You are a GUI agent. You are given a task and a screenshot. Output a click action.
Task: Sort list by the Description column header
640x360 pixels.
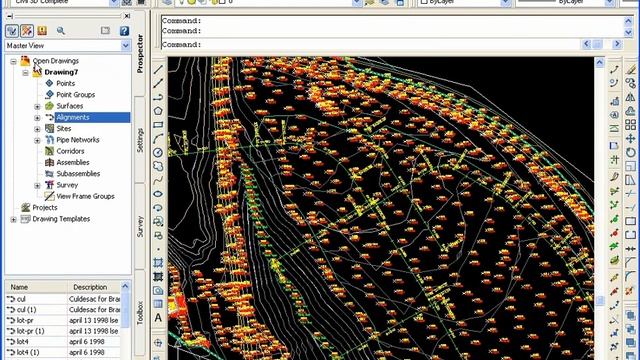[94, 287]
